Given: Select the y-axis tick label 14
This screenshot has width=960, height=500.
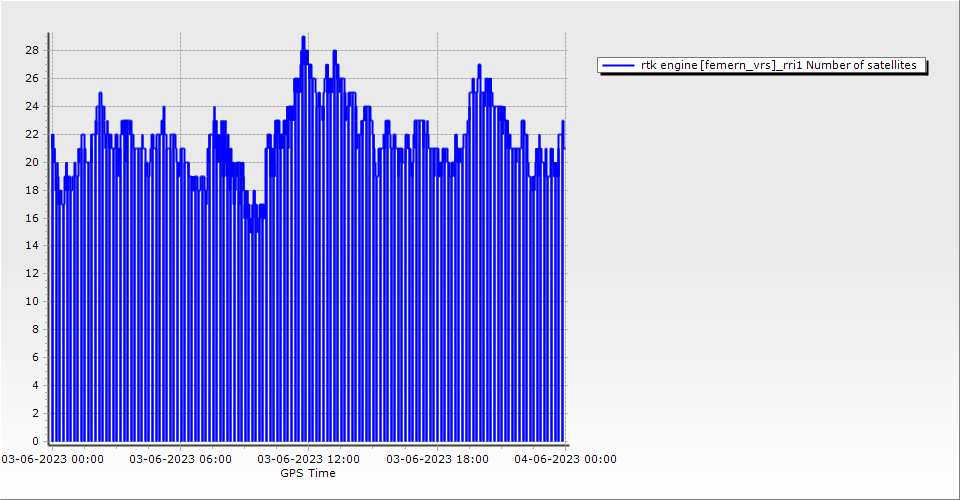Looking at the screenshot, I should point(33,245).
